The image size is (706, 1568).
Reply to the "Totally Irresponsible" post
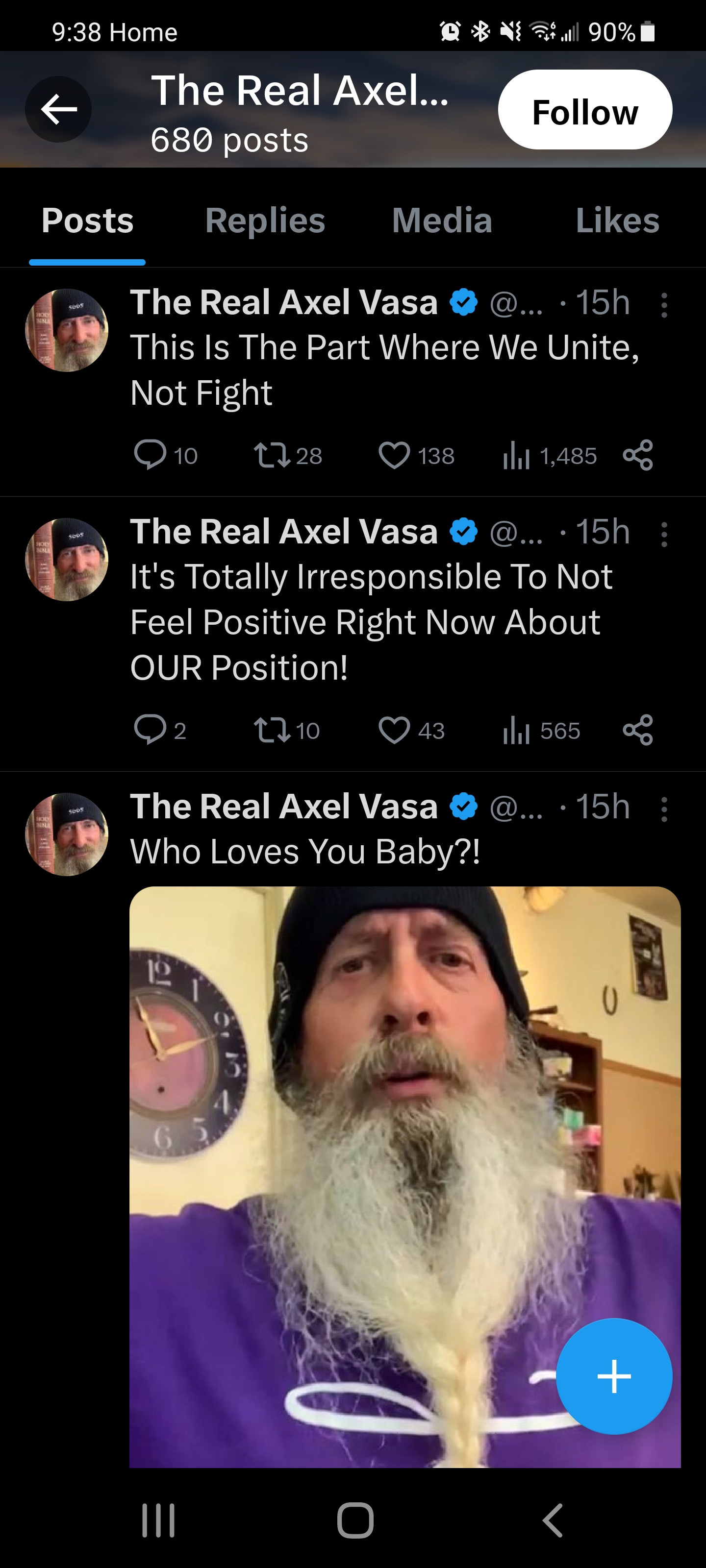coord(150,730)
